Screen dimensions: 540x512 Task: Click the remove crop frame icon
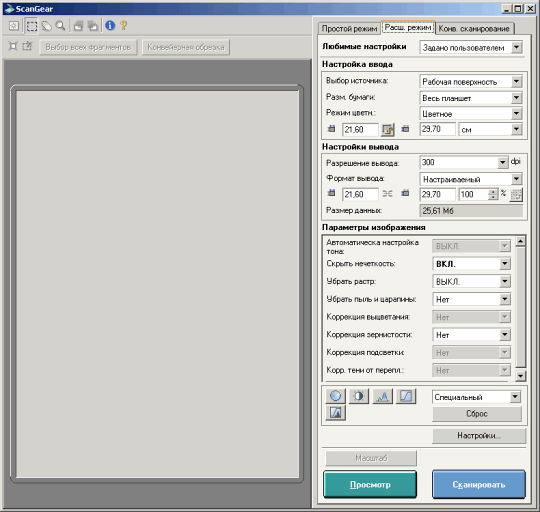click(27, 46)
